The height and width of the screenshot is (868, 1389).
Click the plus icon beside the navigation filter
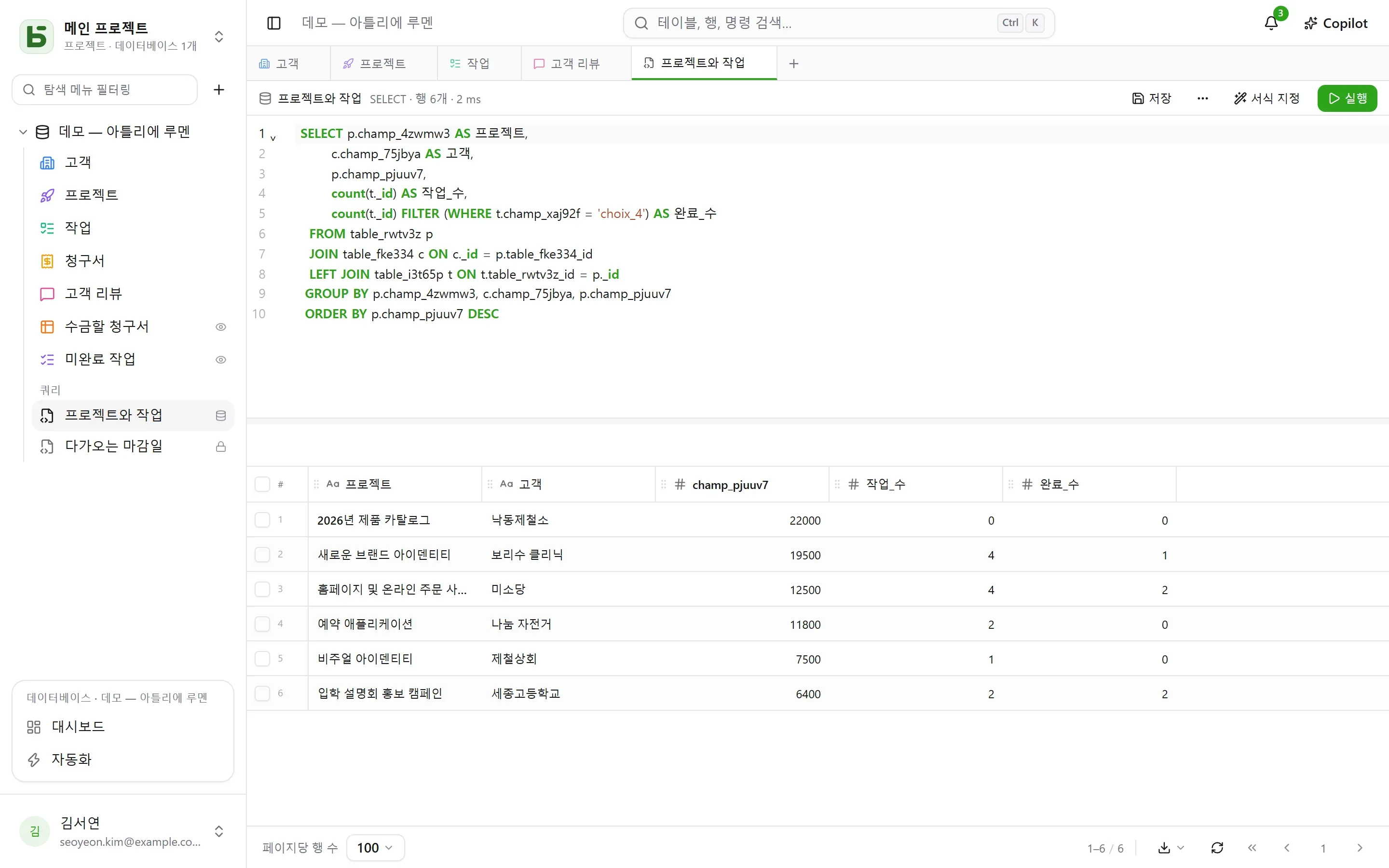(218, 90)
